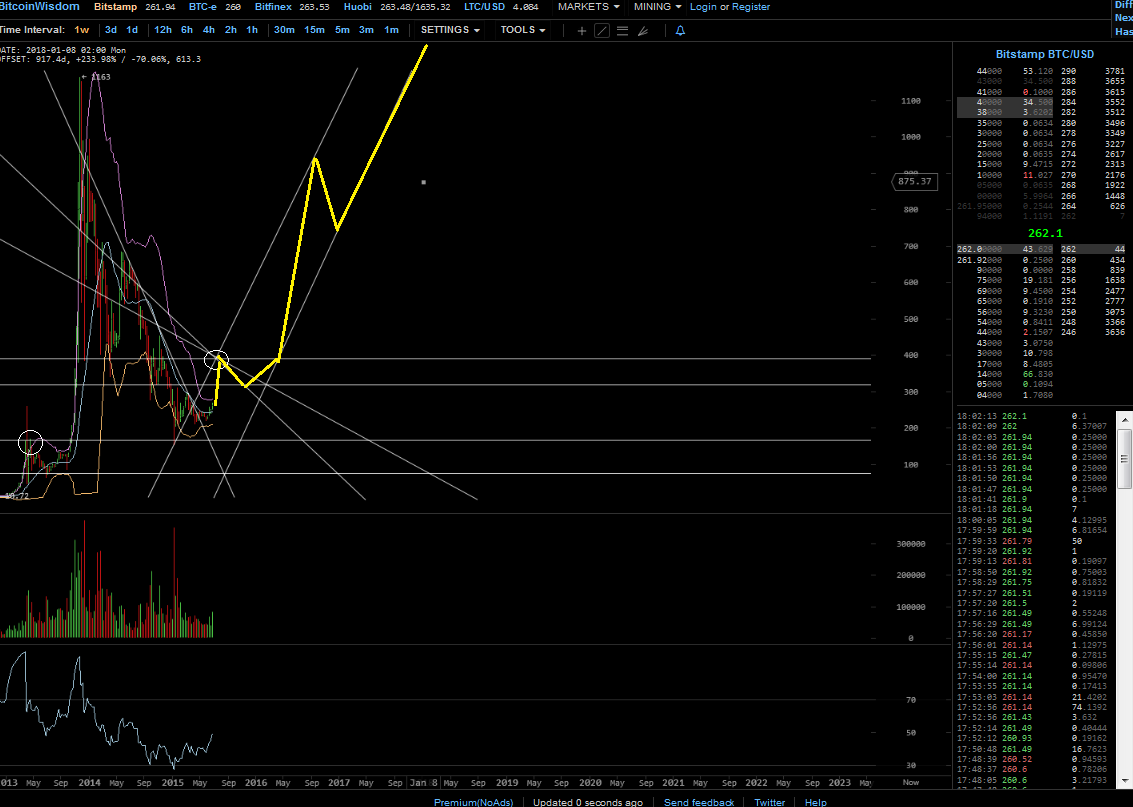The image size is (1133, 807).
Task: Switch to 1d time interval
Action: click(132, 30)
